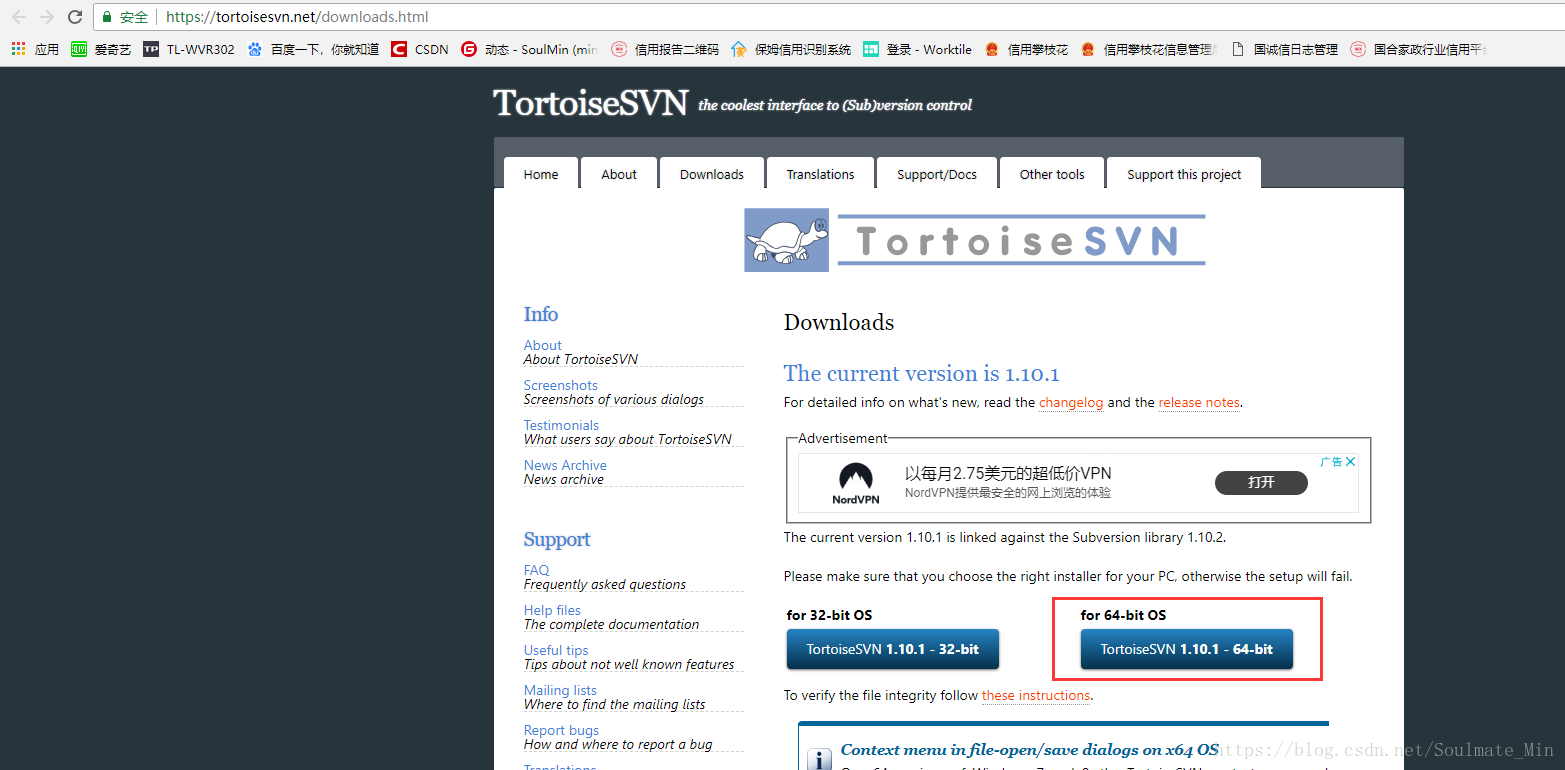The image size is (1565, 770).
Task: Click the Context menu in file-open/save heading
Action: (1029, 749)
